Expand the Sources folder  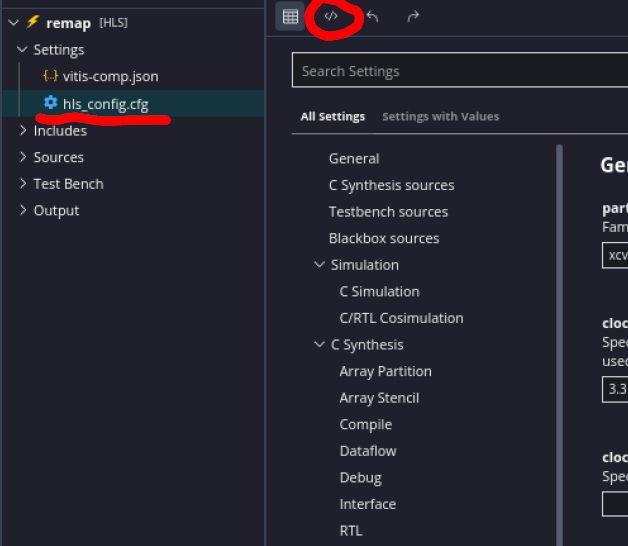tap(23, 157)
